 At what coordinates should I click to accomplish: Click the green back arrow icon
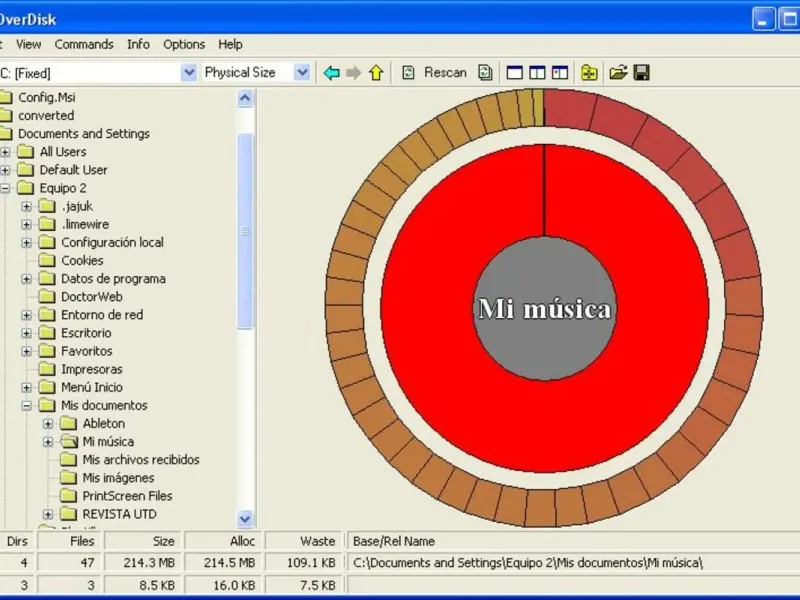(x=332, y=73)
